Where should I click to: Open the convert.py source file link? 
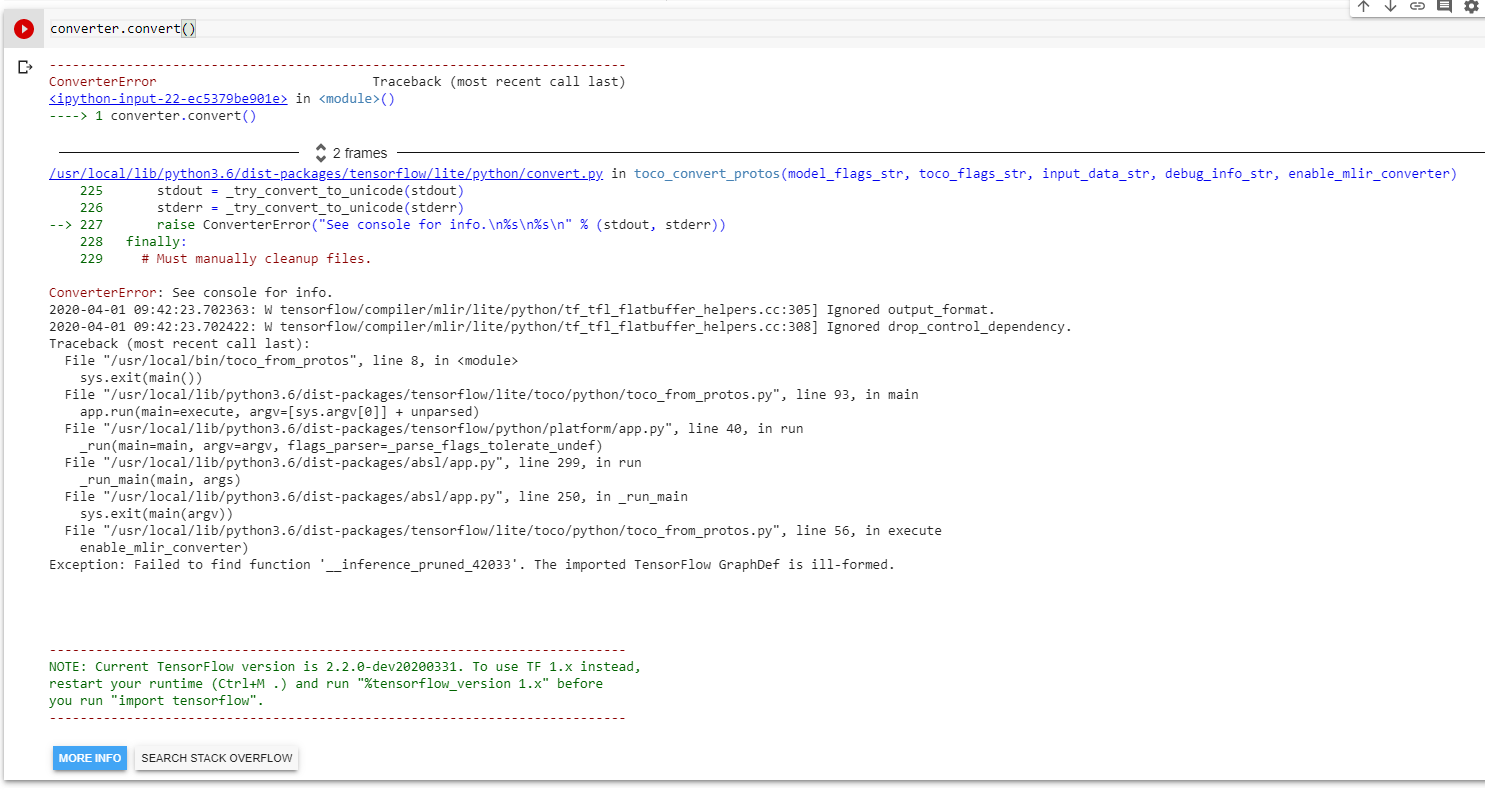[325, 172]
